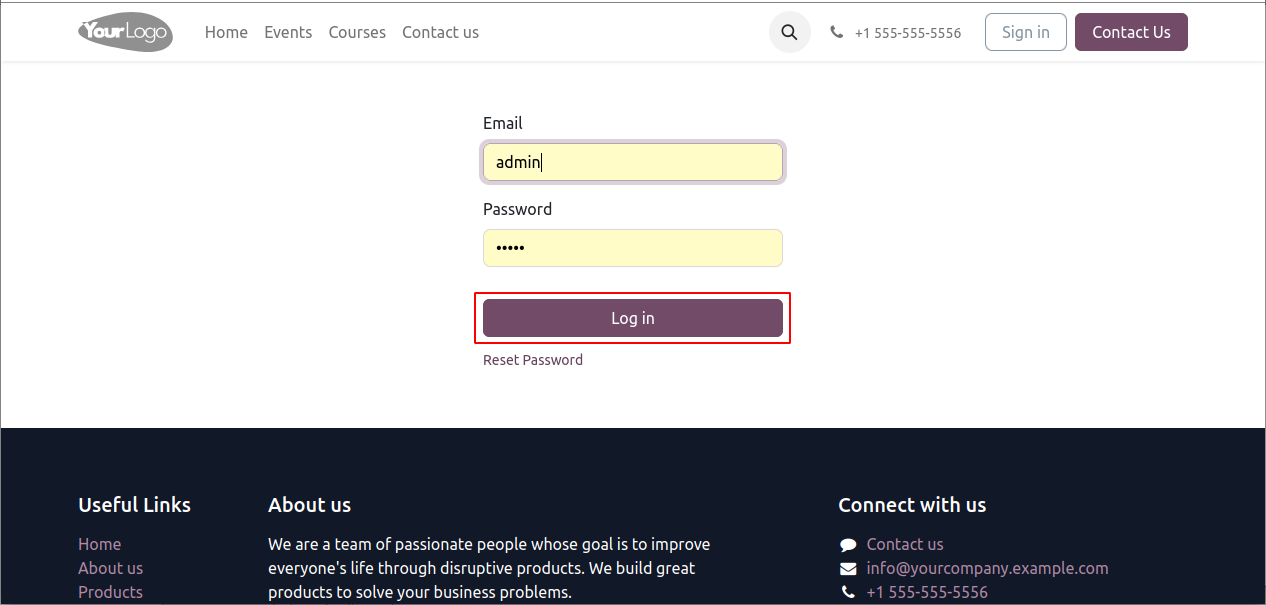Call the header number +1 555-555-5556
This screenshot has width=1266, height=605.
(908, 33)
